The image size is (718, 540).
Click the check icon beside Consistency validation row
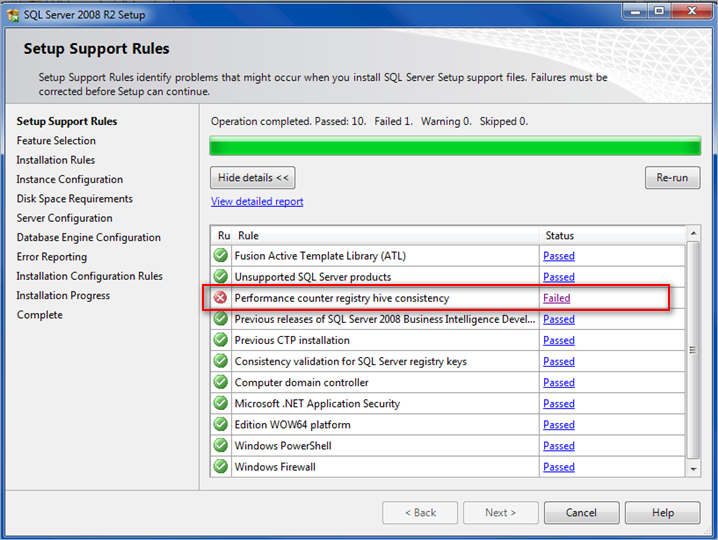point(221,360)
